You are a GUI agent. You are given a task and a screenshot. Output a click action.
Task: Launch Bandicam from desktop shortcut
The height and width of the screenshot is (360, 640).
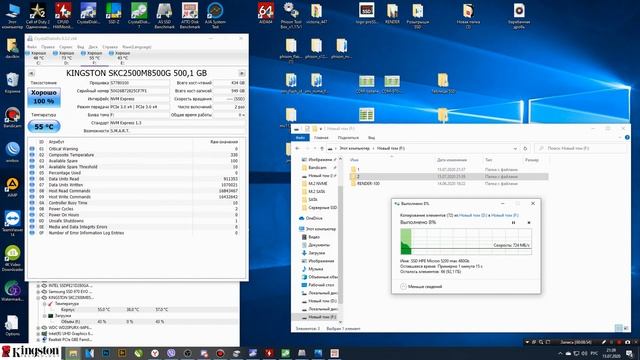click(12, 118)
